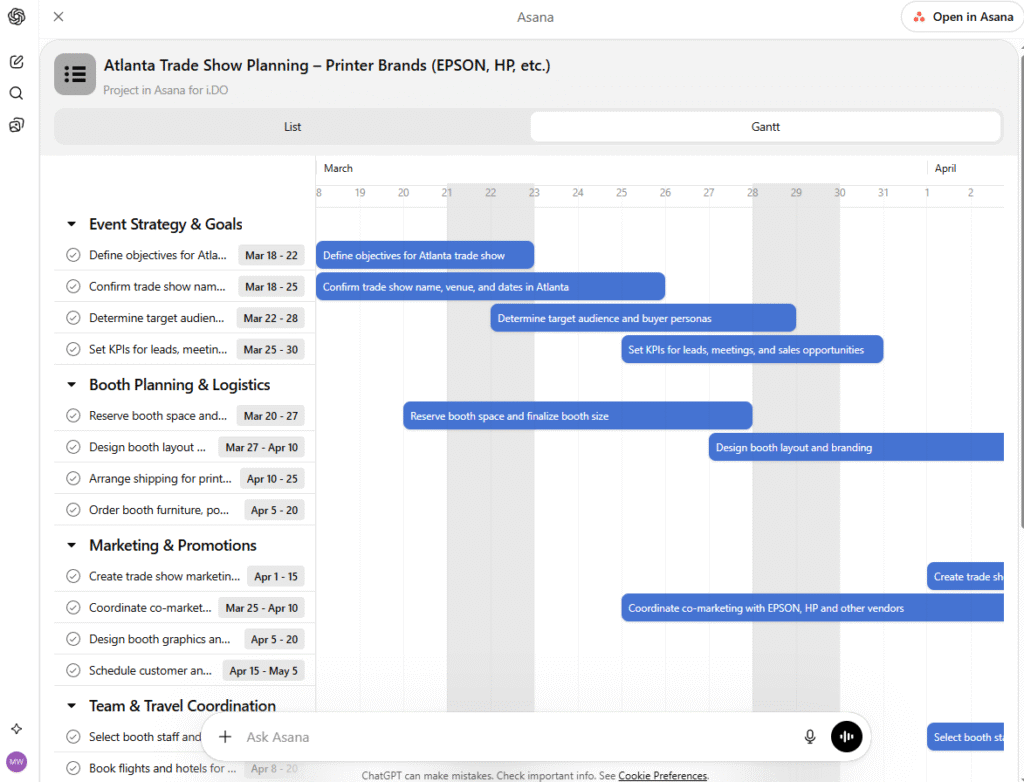1024x782 pixels.
Task: Switch to the List view tab
Action: pyautogui.click(x=292, y=126)
